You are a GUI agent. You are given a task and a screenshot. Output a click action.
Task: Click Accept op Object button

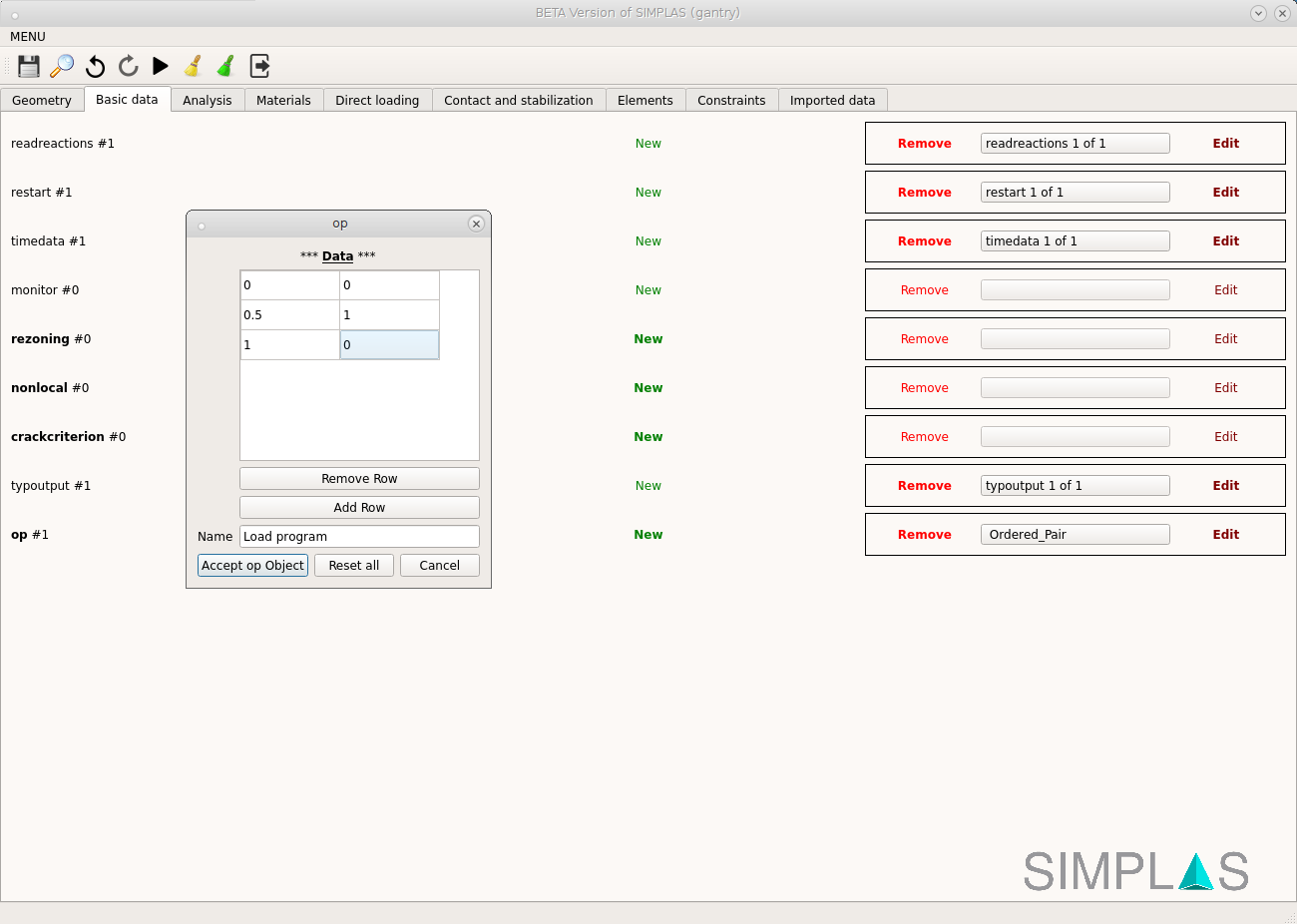tap(252, 566)
